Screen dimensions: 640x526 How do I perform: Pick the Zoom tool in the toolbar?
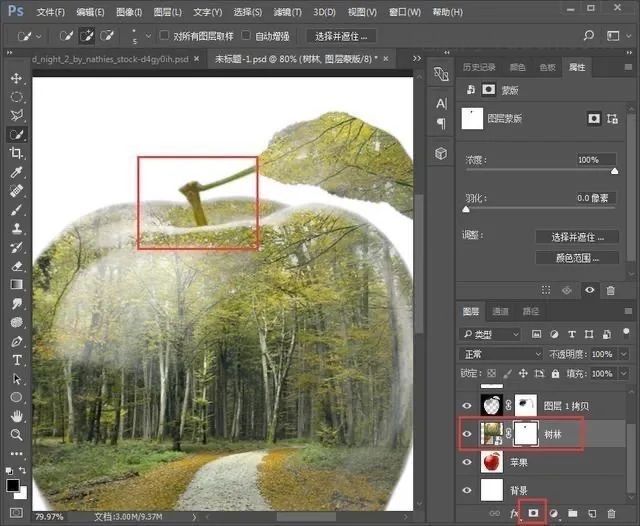tap(16, 435)
